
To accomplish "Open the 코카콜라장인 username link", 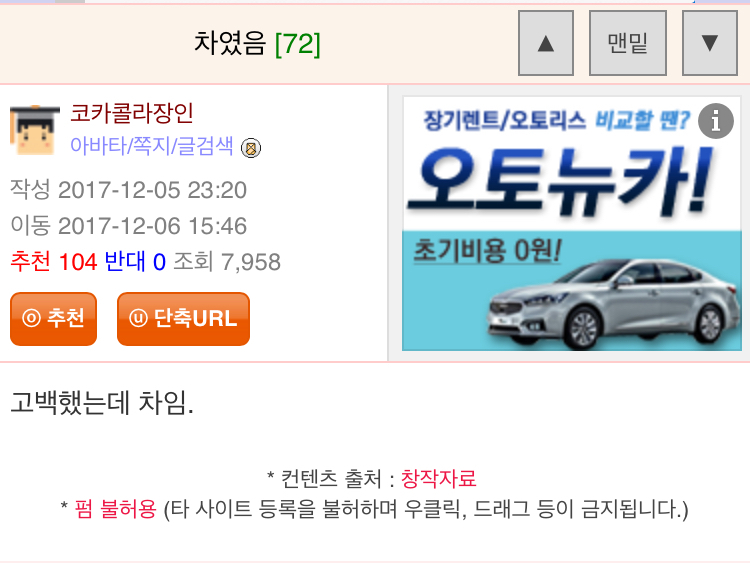I will [132, 113].
